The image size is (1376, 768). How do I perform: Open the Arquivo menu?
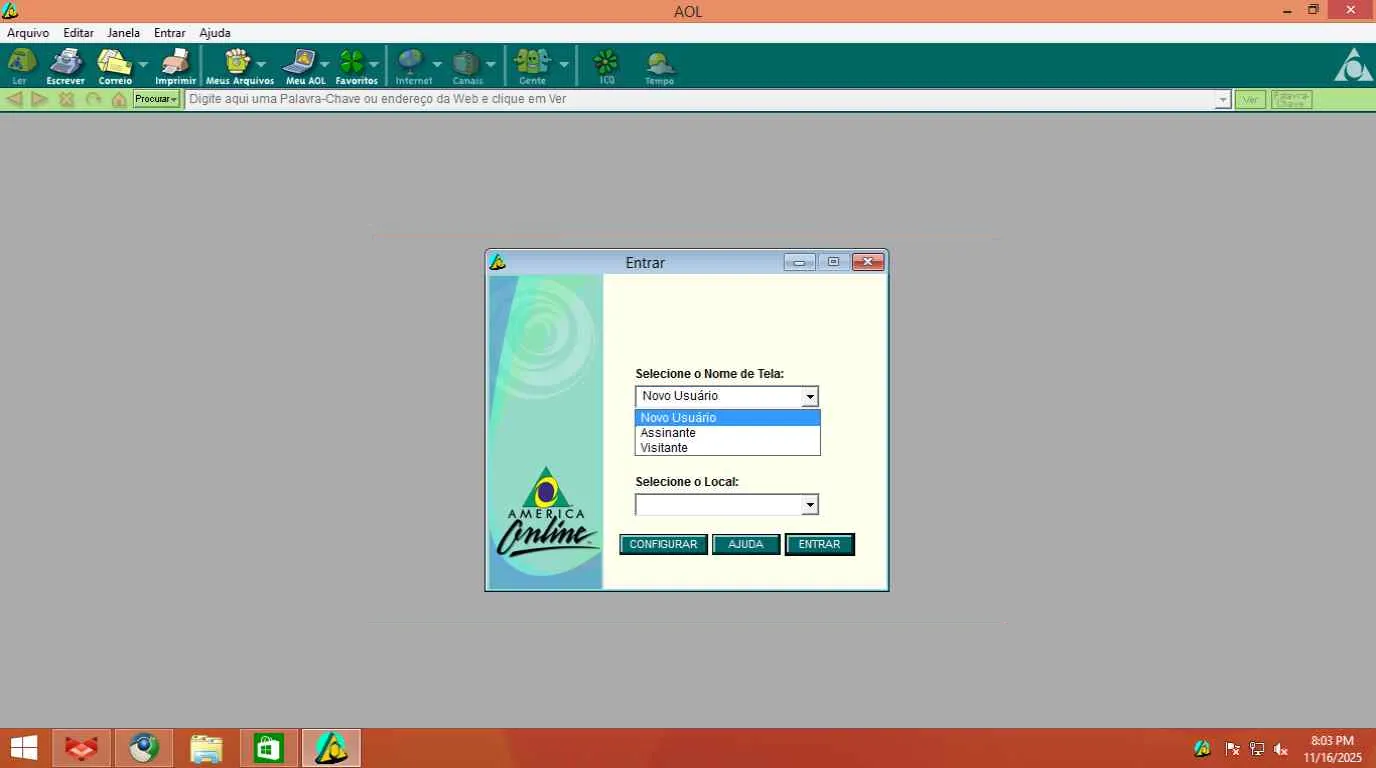coord(28,33)
